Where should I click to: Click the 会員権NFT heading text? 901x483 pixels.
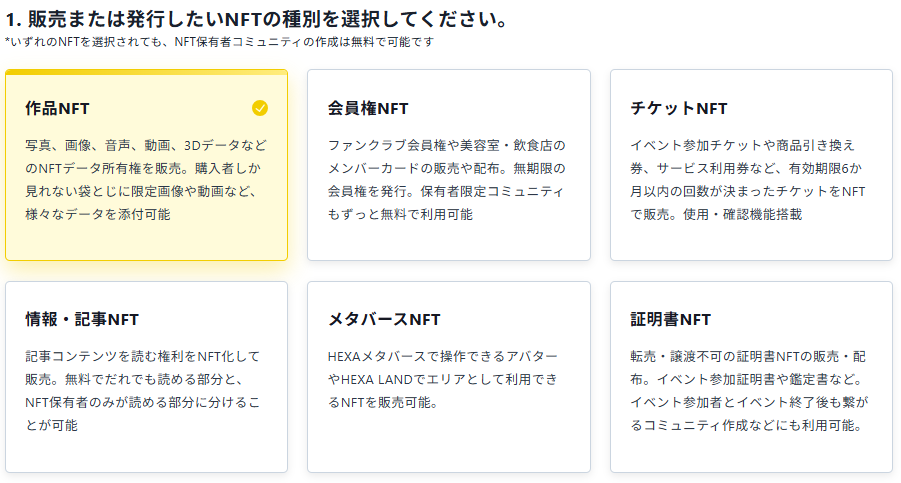368,108
